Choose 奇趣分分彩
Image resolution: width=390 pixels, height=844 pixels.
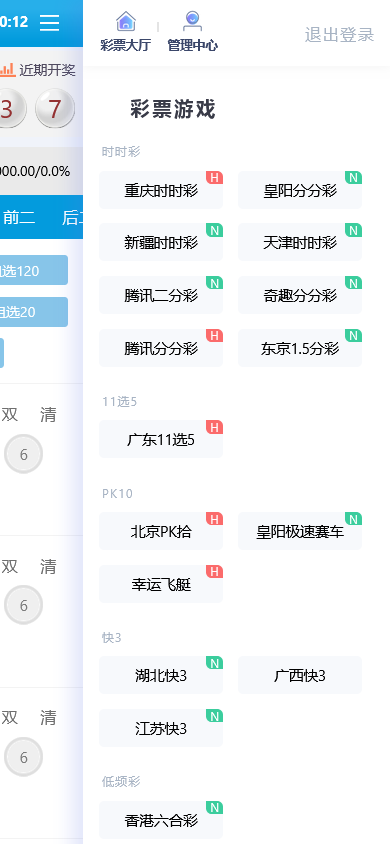(300, 296)
